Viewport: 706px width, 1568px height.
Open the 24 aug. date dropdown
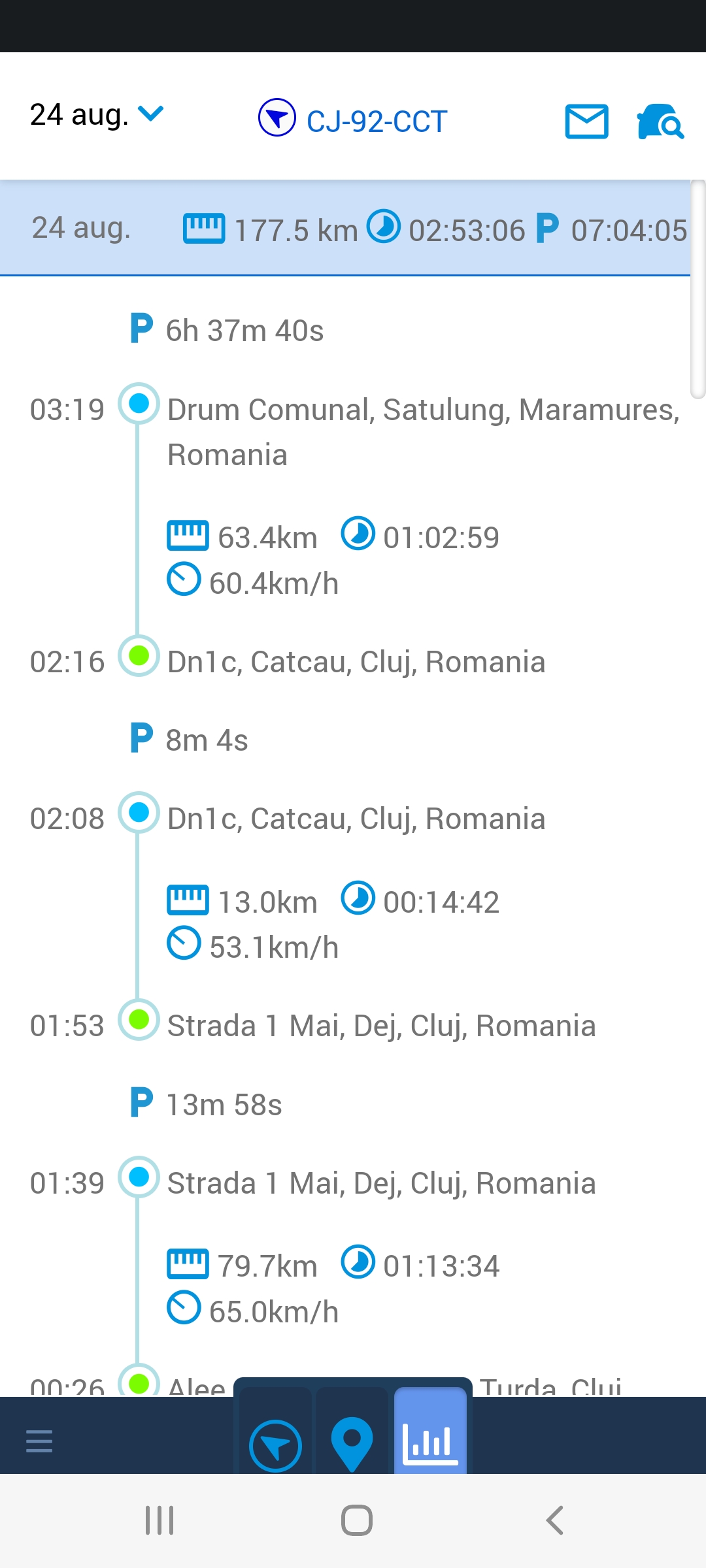pyautogui.click(x=97, y=115)
